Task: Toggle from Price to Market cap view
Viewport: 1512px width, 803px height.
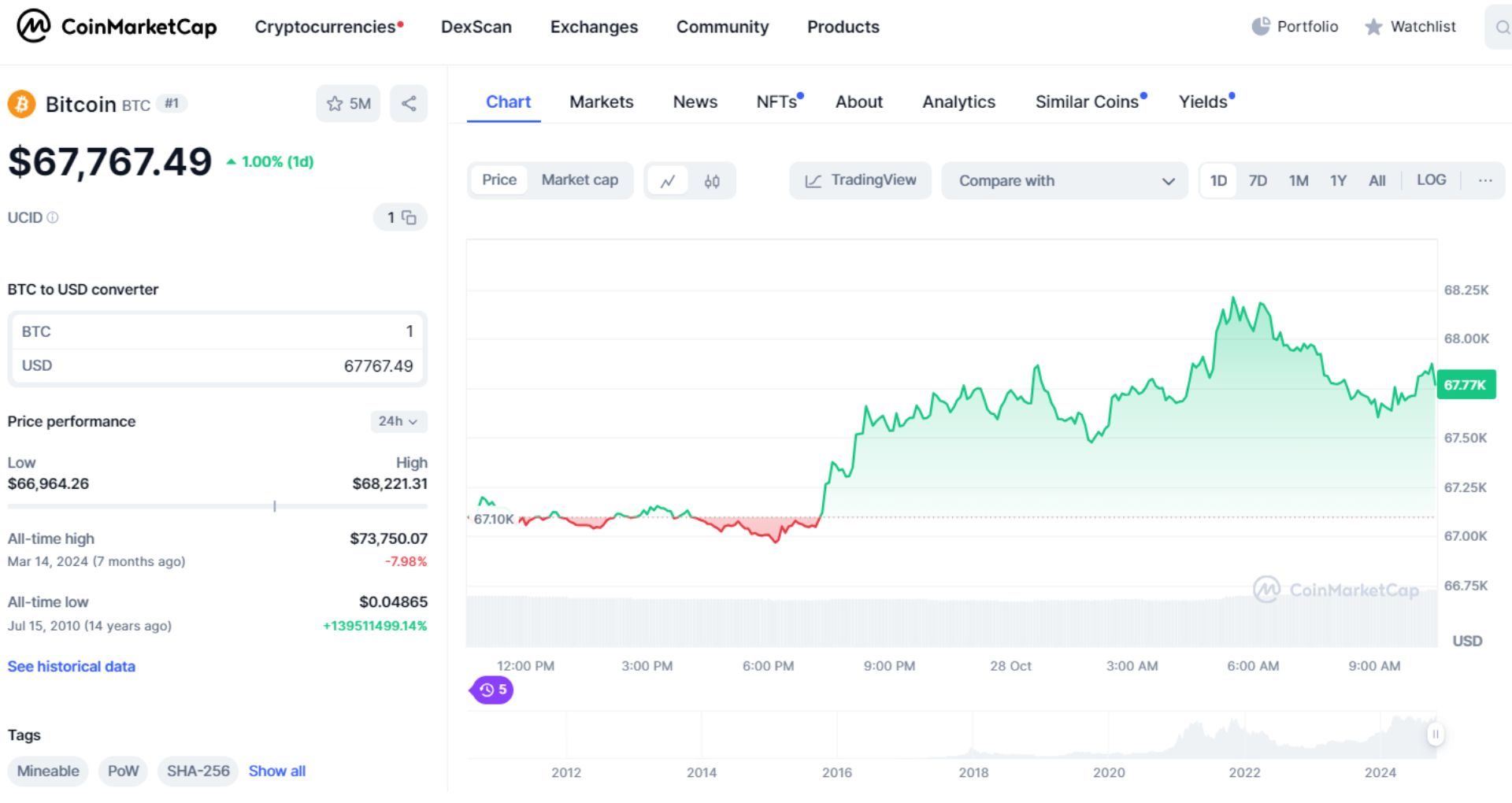Action: click(580, 179)
